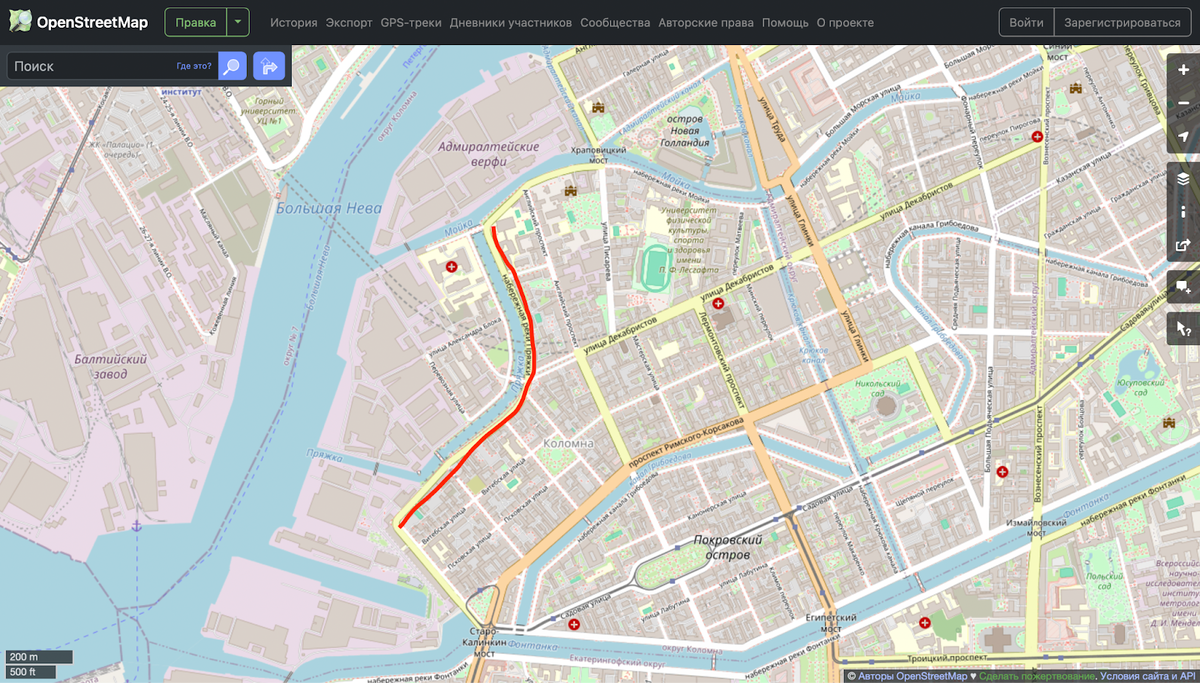Show my location with the arrow icon

tap(1183, 136)
